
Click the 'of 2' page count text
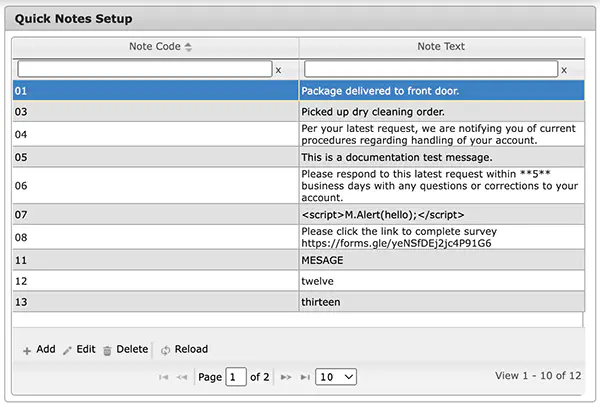tap(259, 377)
